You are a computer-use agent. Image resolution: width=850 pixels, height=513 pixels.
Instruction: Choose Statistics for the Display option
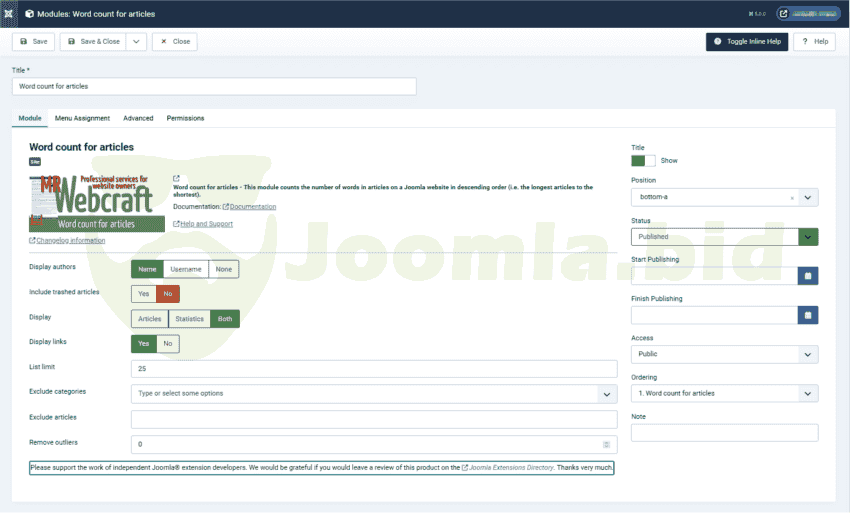(x=188, y=319)
